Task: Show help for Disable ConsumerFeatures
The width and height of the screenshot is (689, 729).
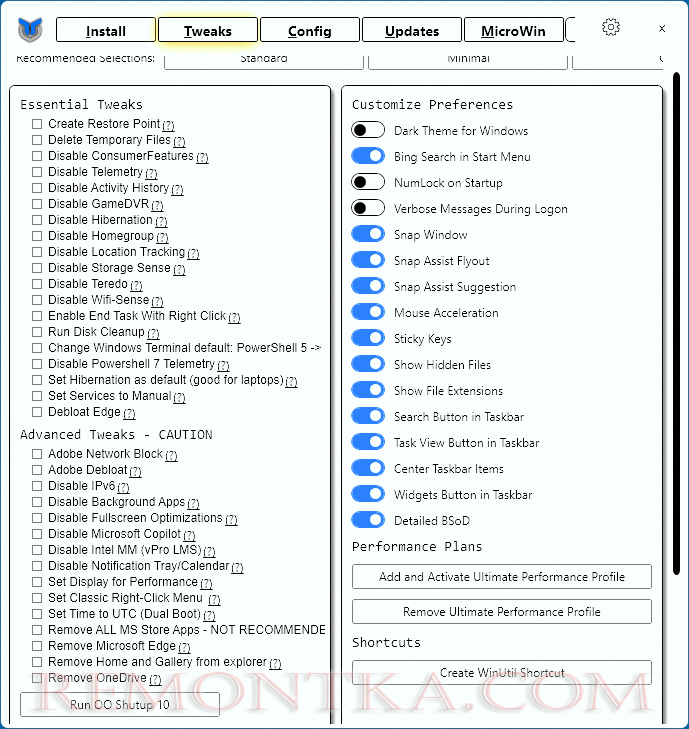Action: click(202, 157)
